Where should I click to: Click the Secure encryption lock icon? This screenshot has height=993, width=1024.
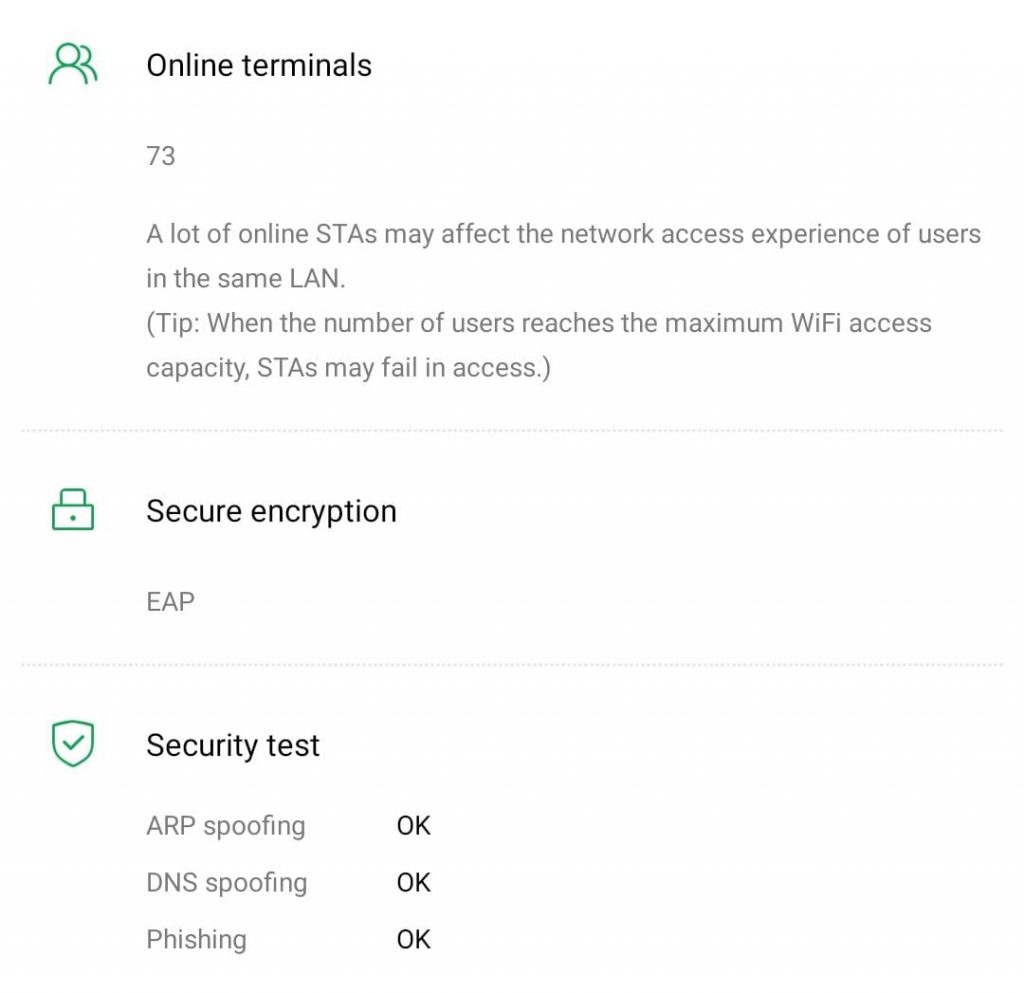72,510
